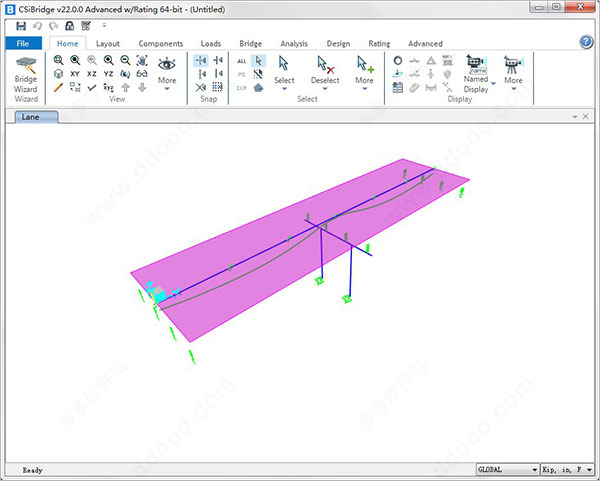This screenshot has width=600, height=481.
Task: Expand the Select group More dropdown
Action: pos(364,74)
